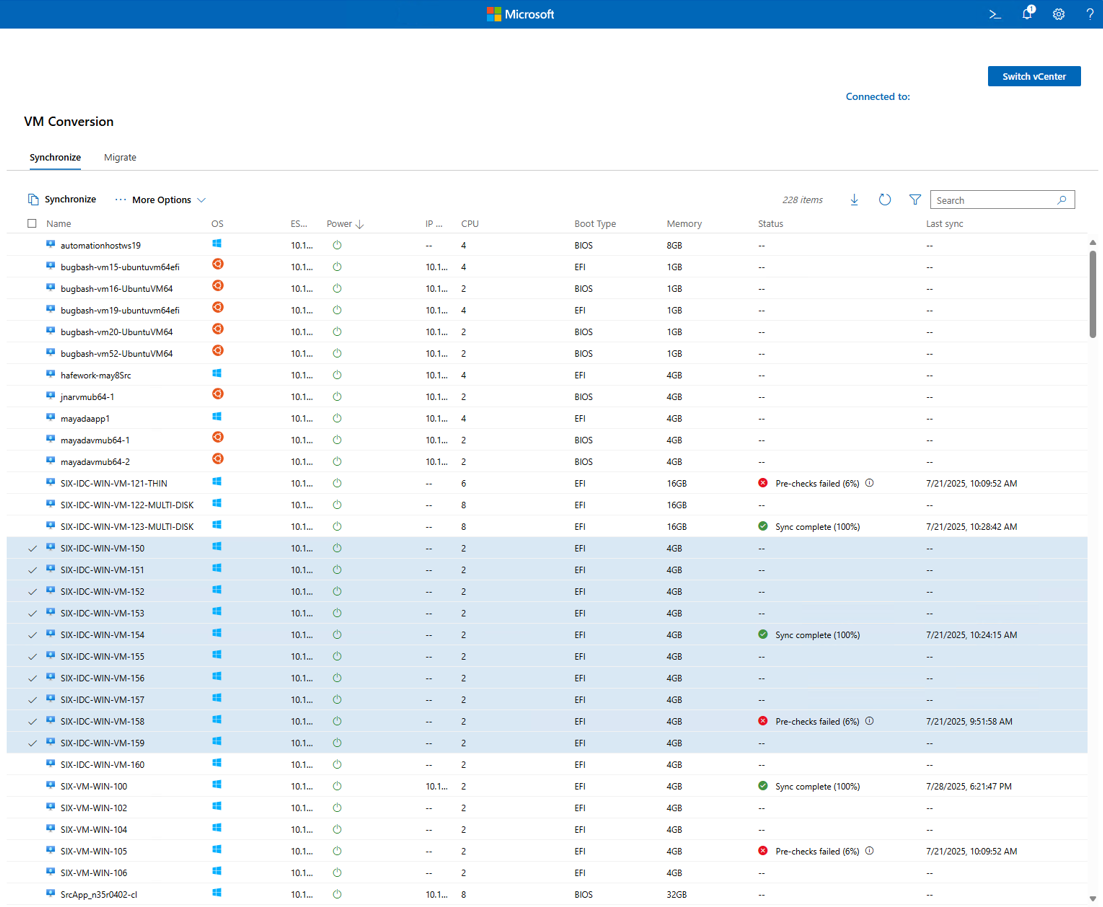The height and width of the screenshot is (907, 1103).
Task: Switch to the Migrate tab
Action: point(120,157)
